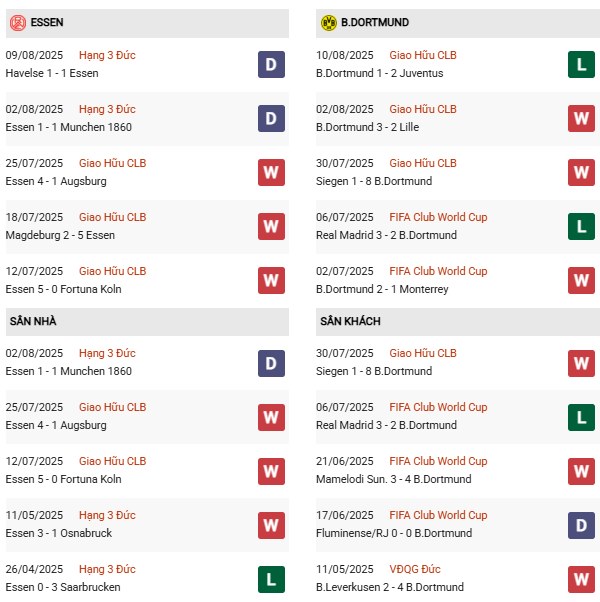The height and width of the screenshot is (602, 600).
Task: Select the D badge for Fluminense vs Dortmund
Action: [581, 524]
